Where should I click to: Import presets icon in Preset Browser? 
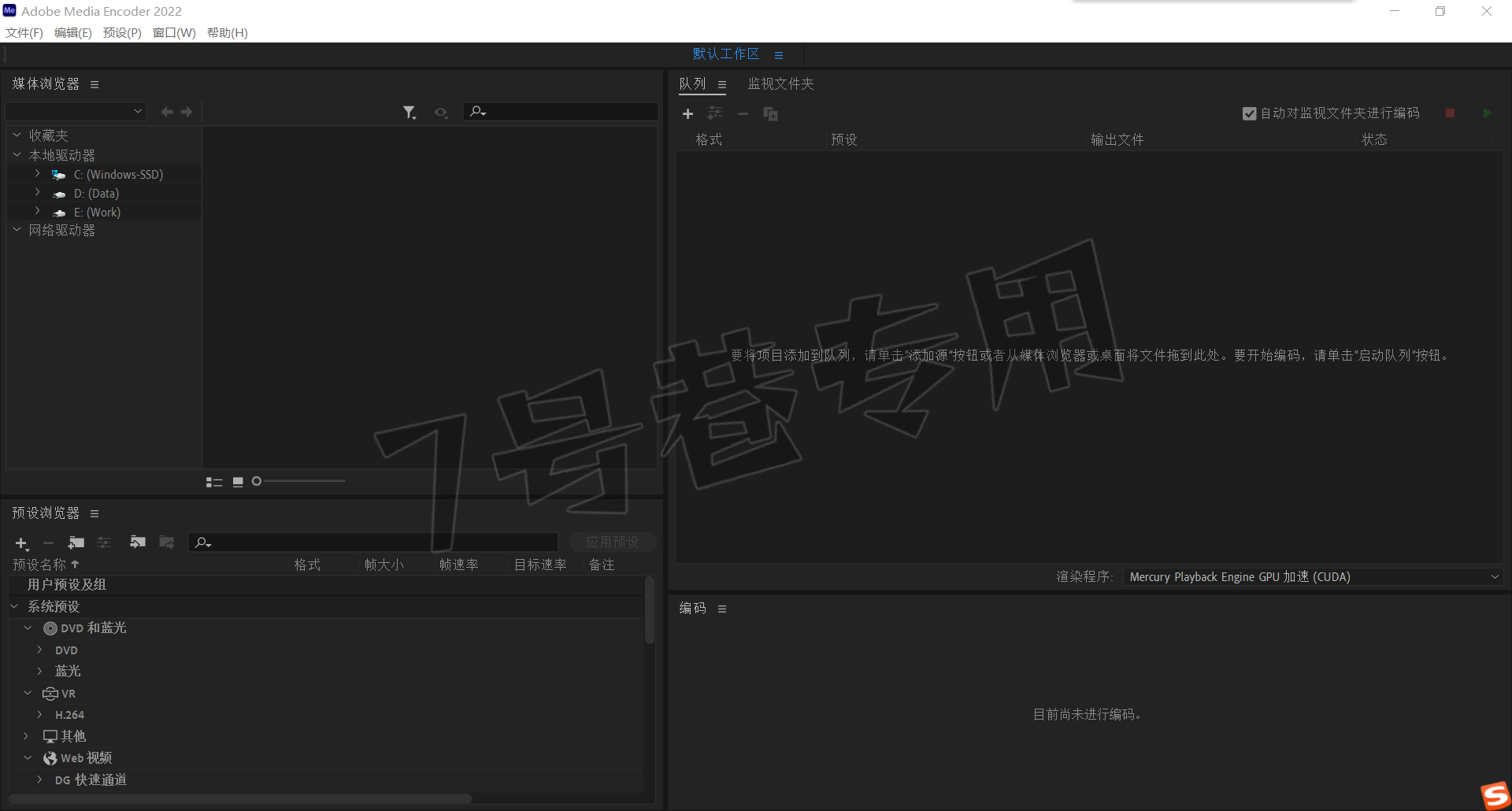pyautogui.click(x=138, y=542)
